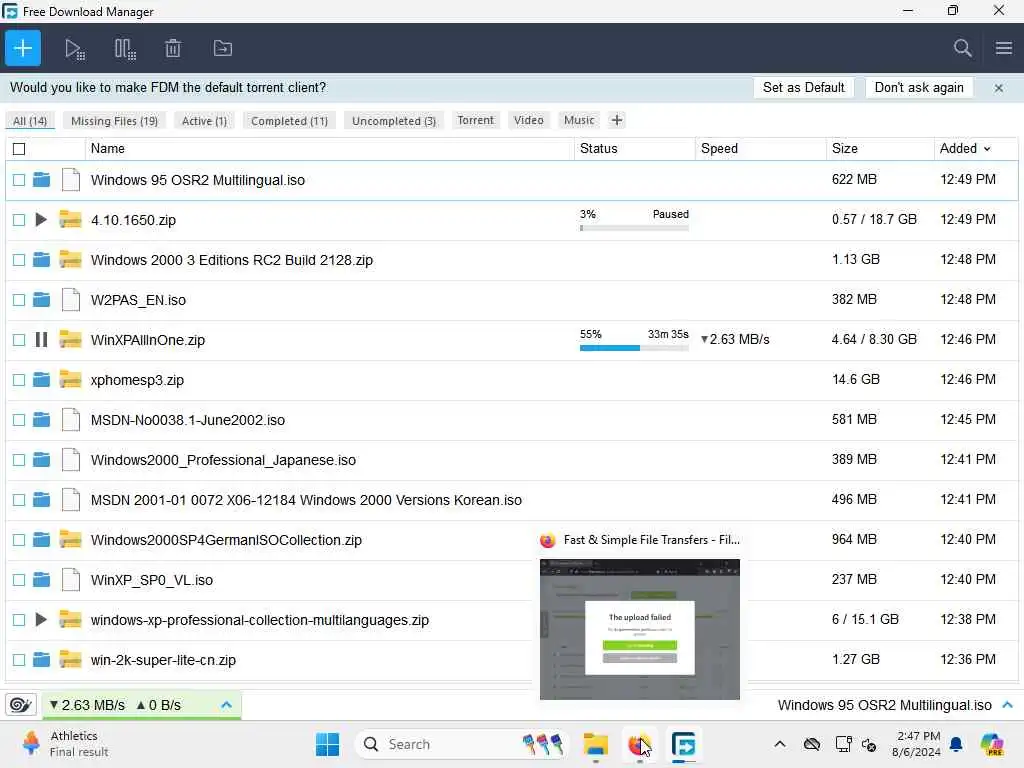
Task: Expand details panel chevron for selected file
Action: tap(1007, 705)
